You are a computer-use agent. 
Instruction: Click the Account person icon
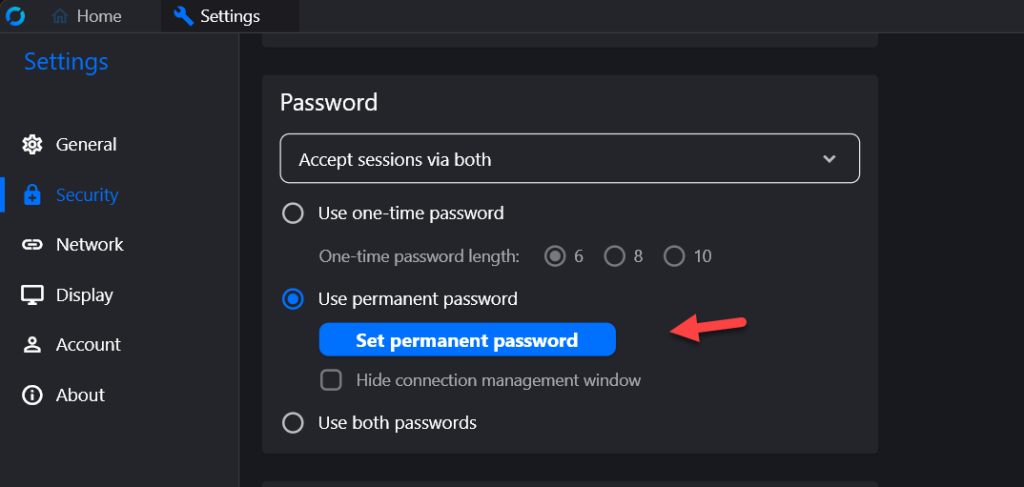pyautogui.click(x=32, y=345)
